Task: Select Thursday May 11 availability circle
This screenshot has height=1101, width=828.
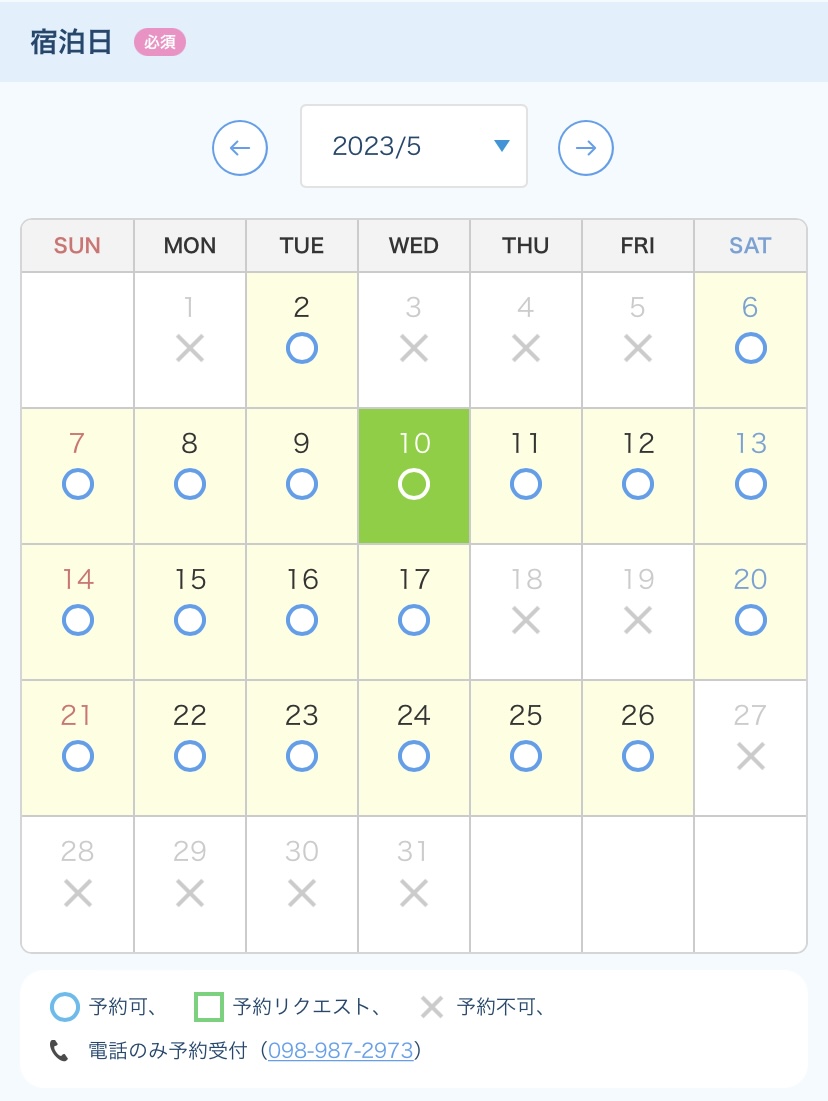Action: (526, 484)
